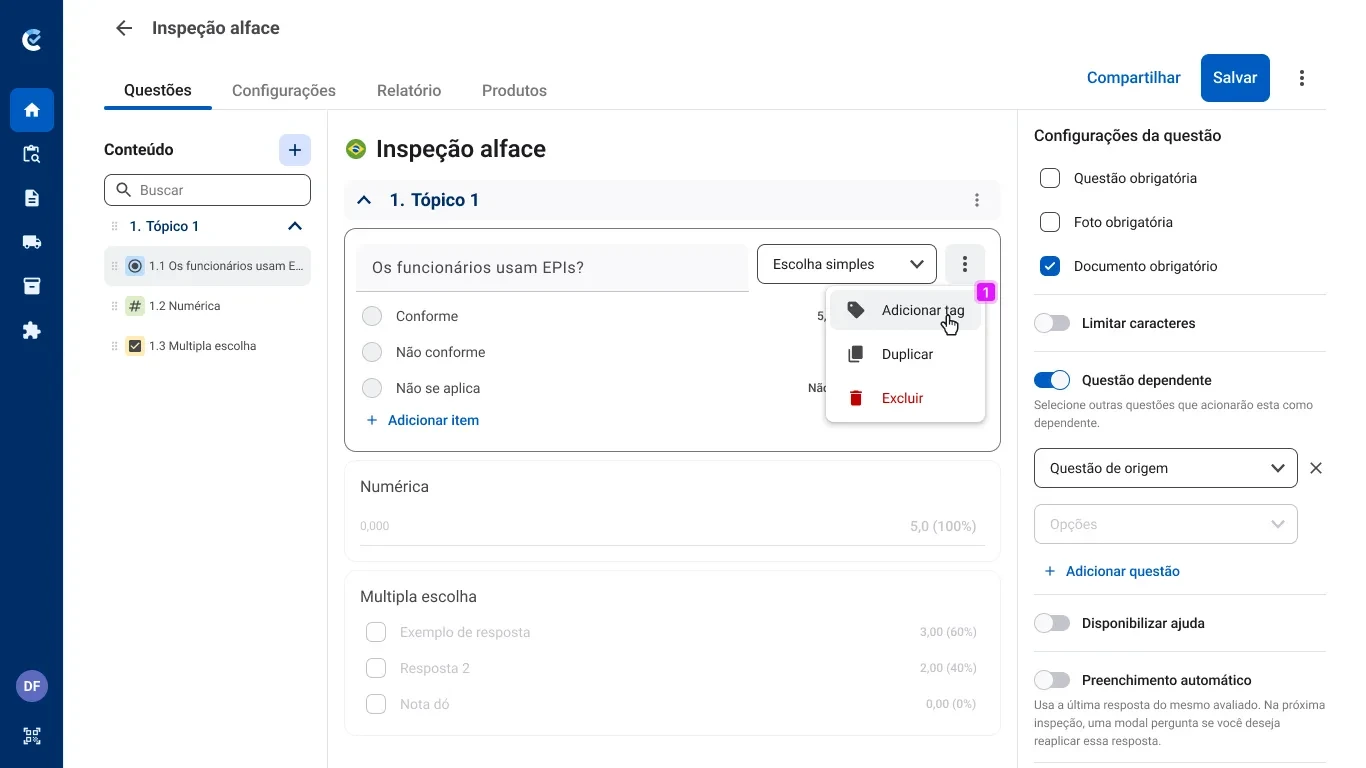Collapse Tópico 1 in the Conteúdo tree

point(294,226)
